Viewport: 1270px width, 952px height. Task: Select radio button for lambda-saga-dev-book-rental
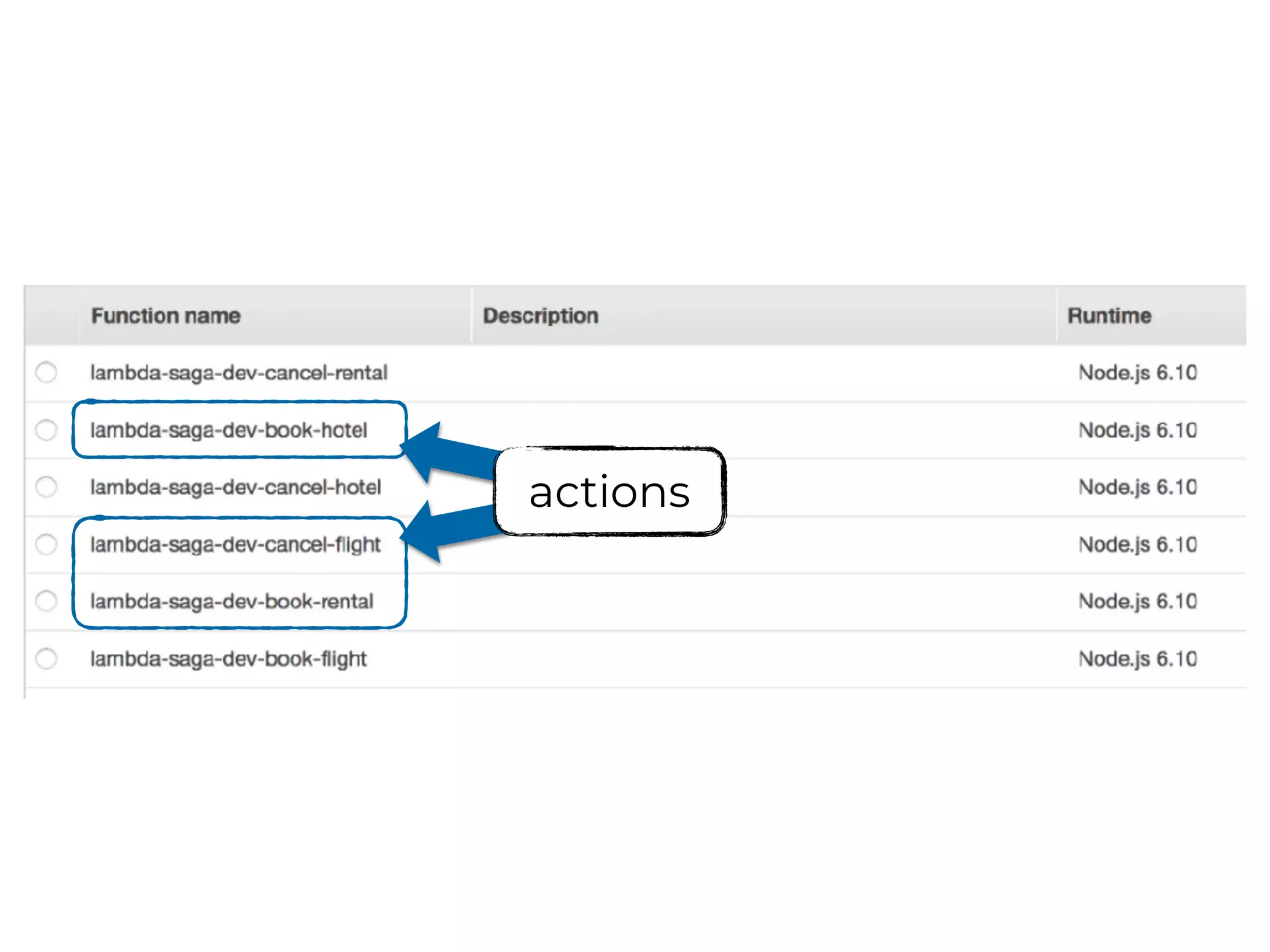46,601
